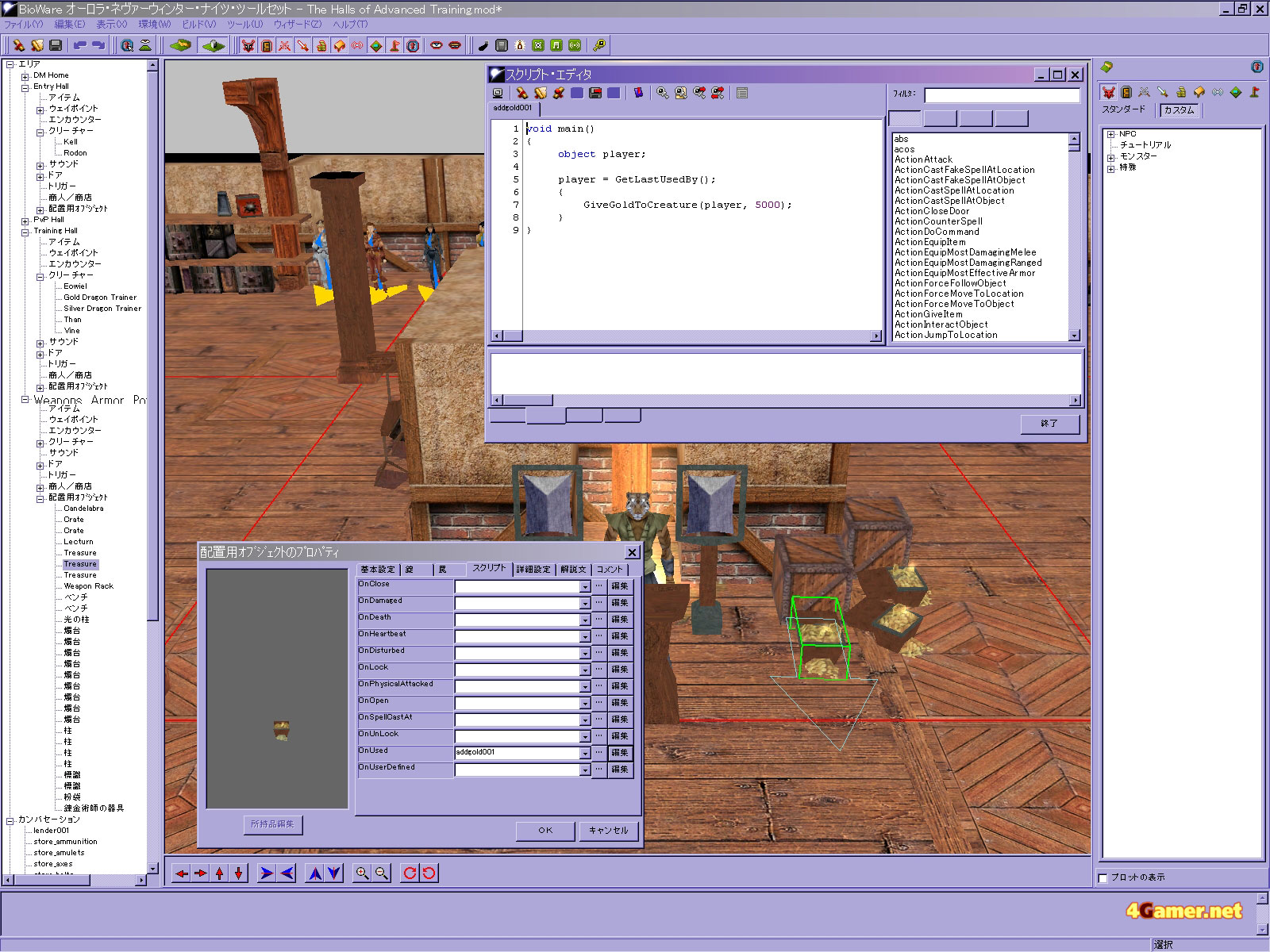Image resolution: width=1270 pixels, height=952 pixels.
Task: Click the first magnifier find icon in Script Editor
Action: pos(663,94)
